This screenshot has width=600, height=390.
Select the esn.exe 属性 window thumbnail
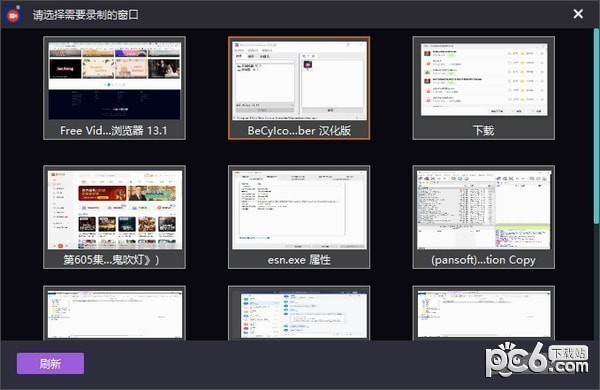[299, 217]
